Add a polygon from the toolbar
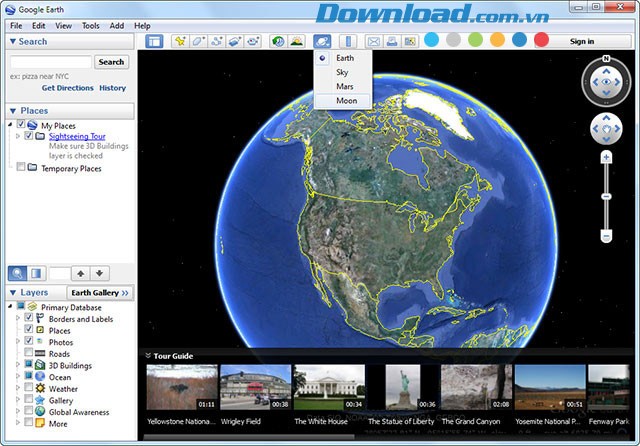640x446 pixels. pyautogui.click(x=198, y=41)
